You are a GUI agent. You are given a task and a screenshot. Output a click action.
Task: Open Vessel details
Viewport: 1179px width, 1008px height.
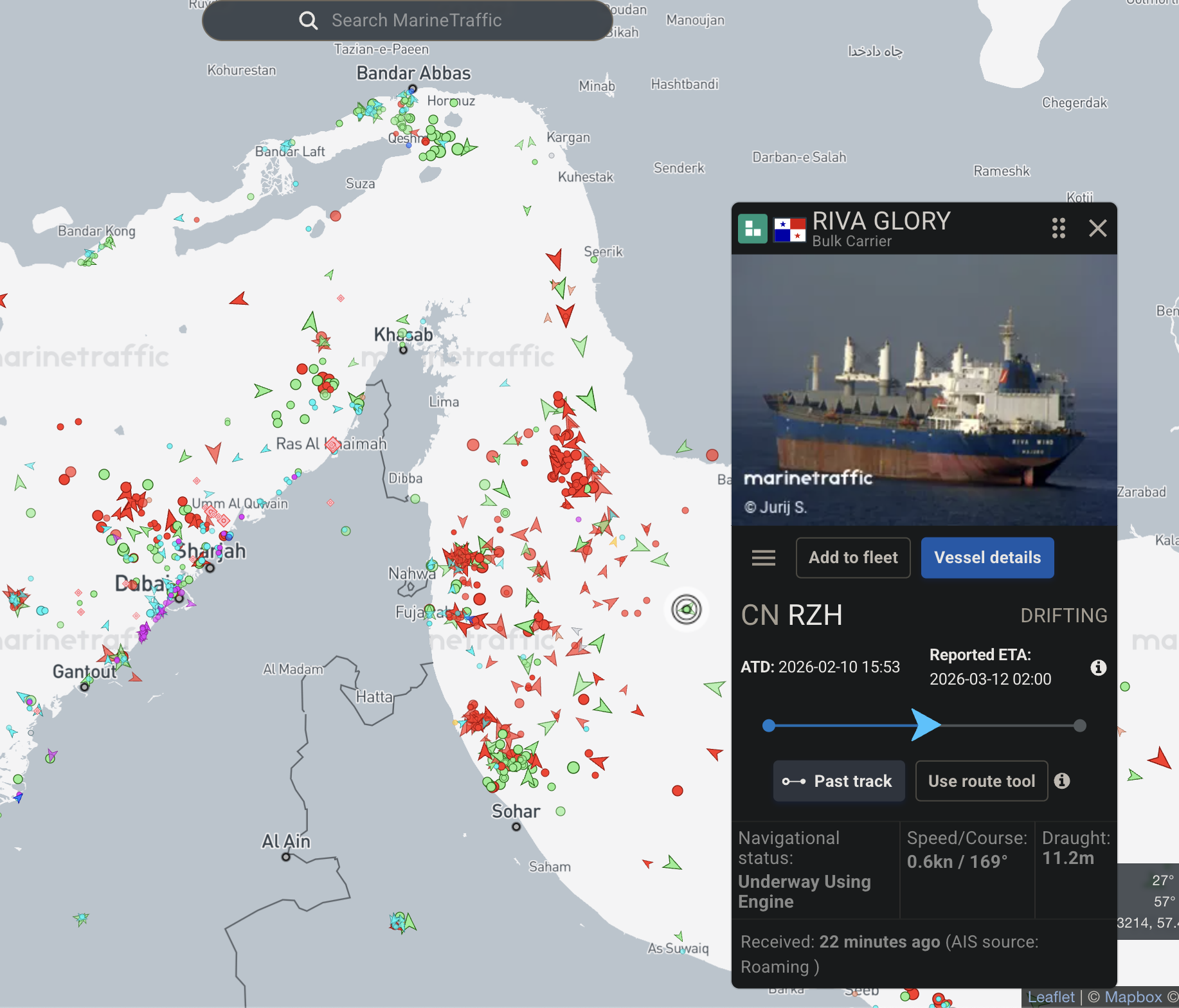(987, 558)
